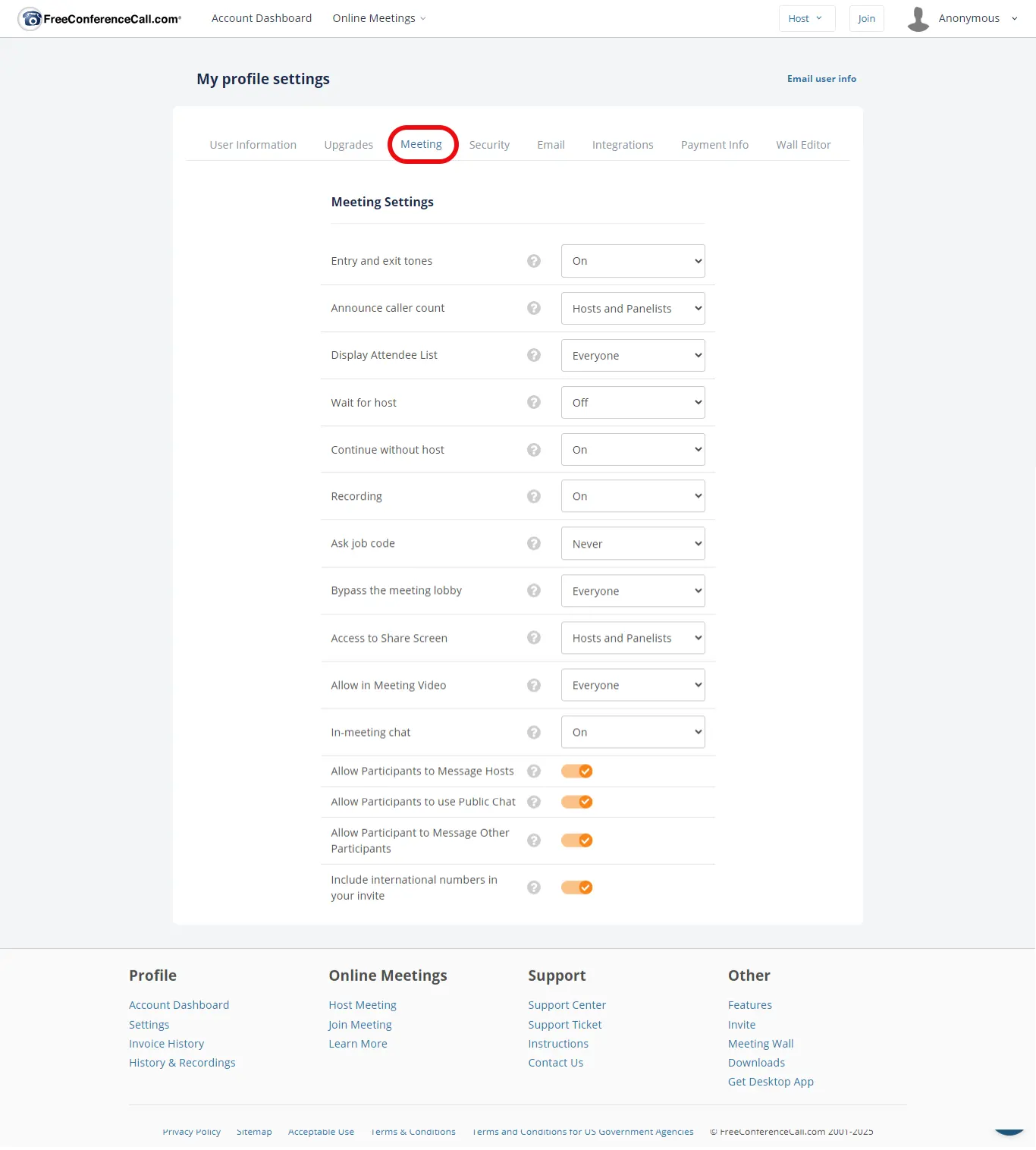Screen dimensions: 1036x1150
Task: Click the FreeConferenceCall.com logo
Action: [100, 18]
